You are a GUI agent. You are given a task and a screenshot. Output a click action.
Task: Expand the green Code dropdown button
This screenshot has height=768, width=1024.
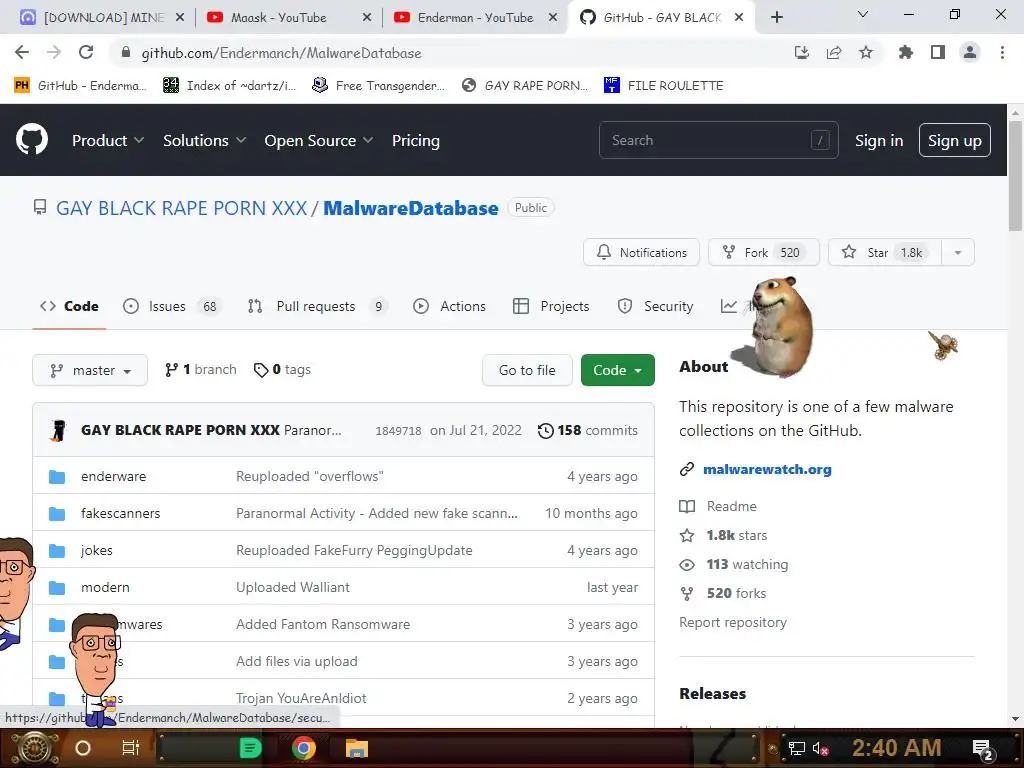(x=618, y=370)
